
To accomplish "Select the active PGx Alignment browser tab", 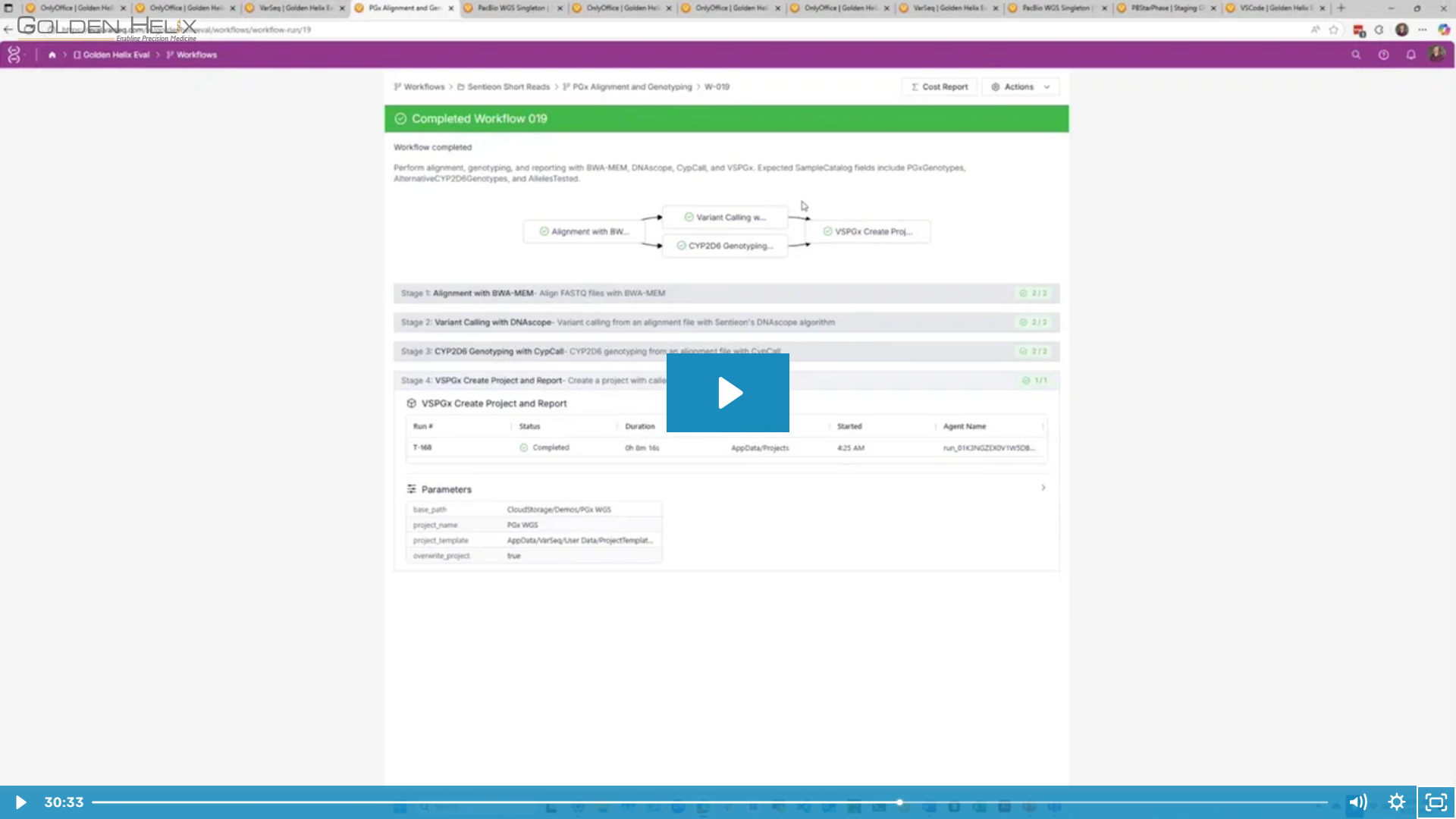I will (404, 8).
